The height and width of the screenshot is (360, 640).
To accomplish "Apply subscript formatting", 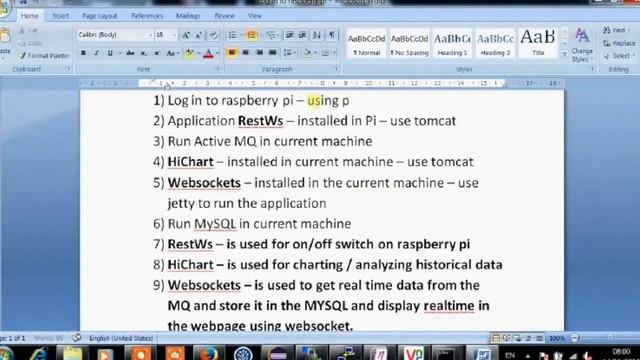I will click(143, 53).
